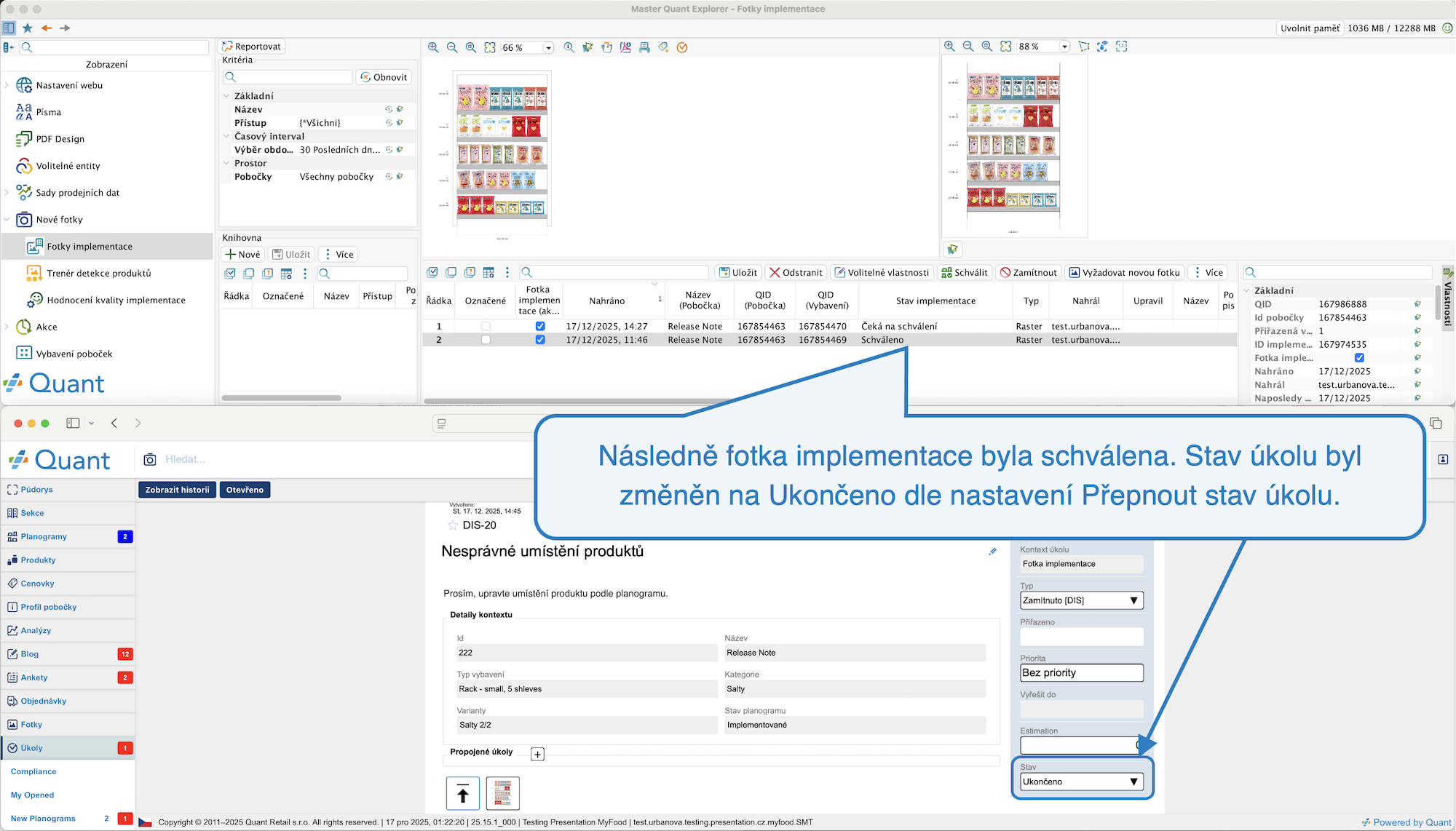The height and width of the screenshot is (831, 1456).
Task: Open the 66 % zoom dropdown
Action: coord(548,48)
